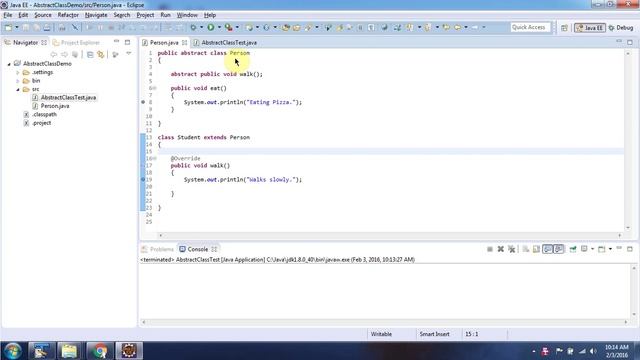Viewport: 640px width, 360px height.
Task: Click the Quick Access search field
Action: [530, 27]
